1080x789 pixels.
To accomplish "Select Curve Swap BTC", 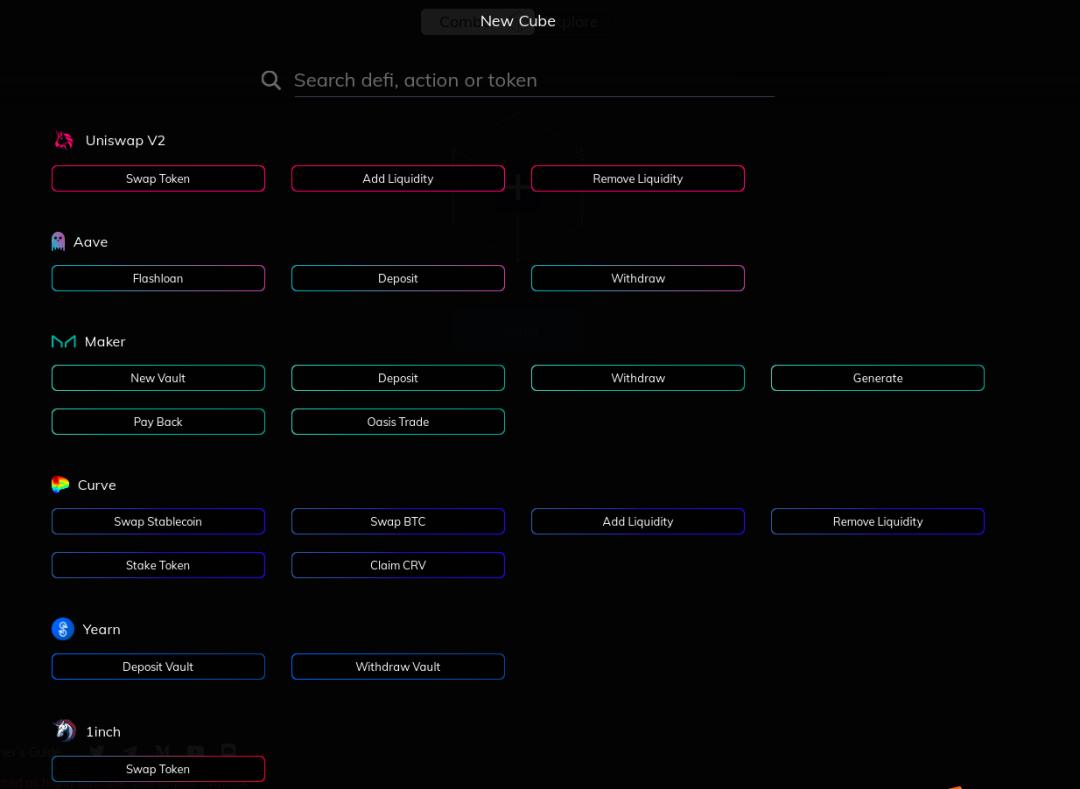I will click(x=398, y=521).
